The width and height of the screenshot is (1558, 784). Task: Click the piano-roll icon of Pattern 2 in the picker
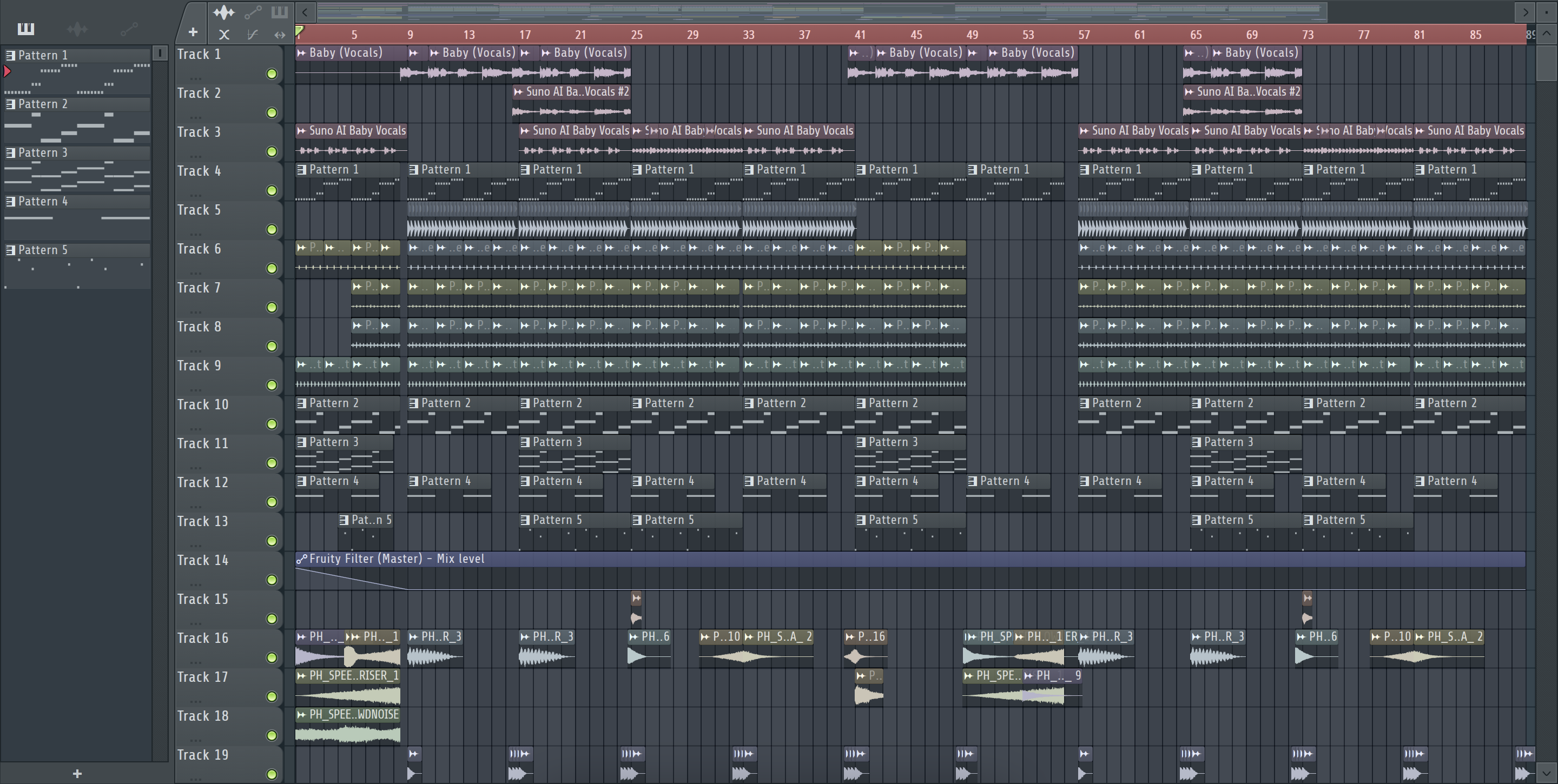(10, 104)
